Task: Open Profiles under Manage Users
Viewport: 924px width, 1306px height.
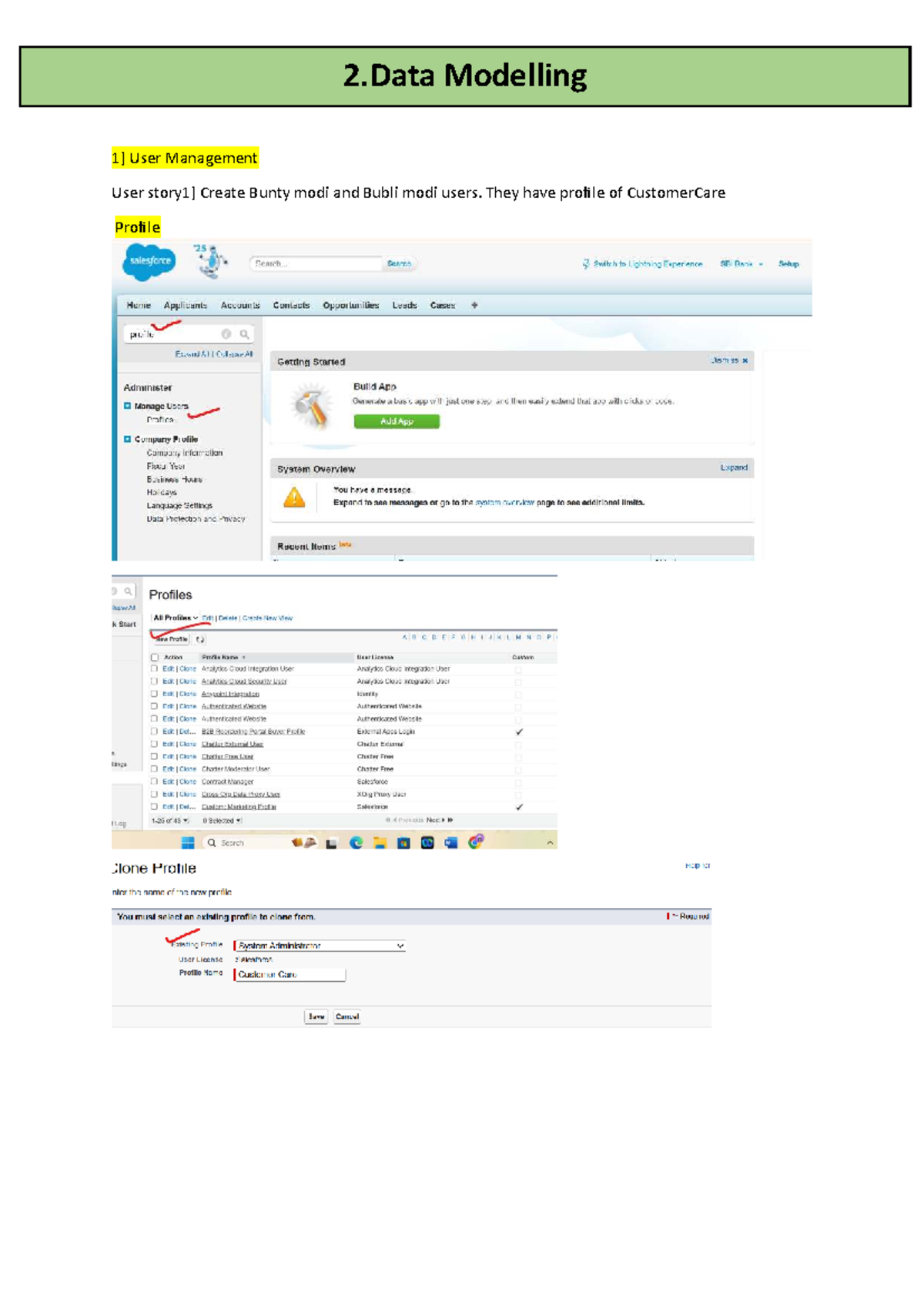Action: [161, 420]
